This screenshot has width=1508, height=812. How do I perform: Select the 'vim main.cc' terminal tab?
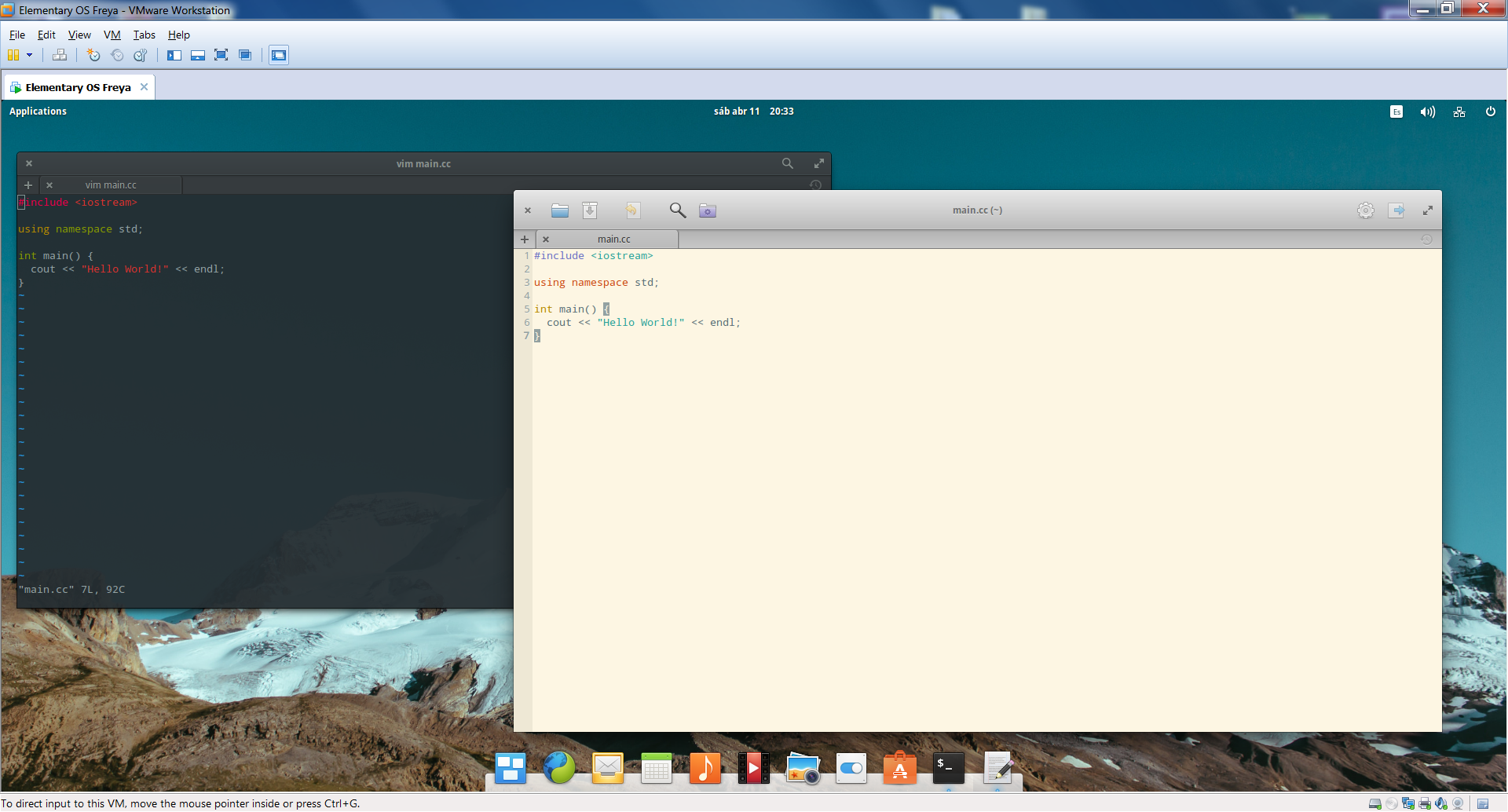[x=111, y=185]
